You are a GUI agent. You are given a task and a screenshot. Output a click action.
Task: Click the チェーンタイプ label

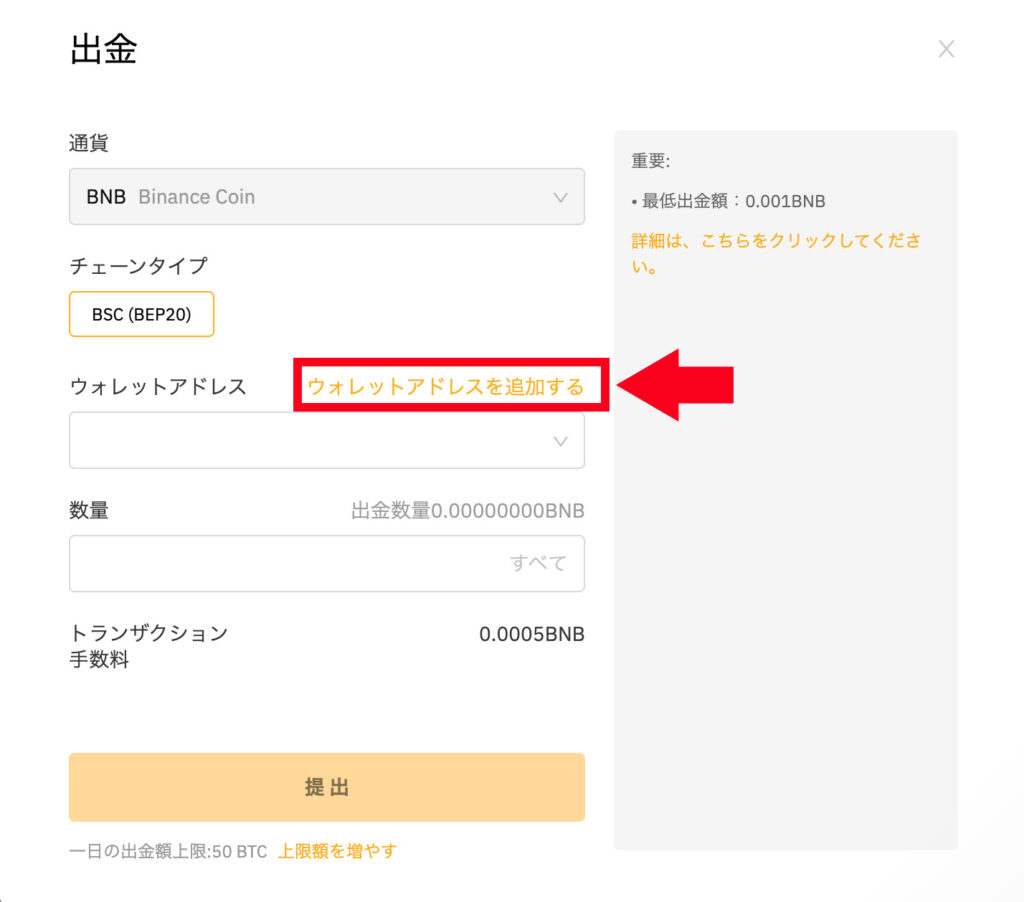coord(138,265)
